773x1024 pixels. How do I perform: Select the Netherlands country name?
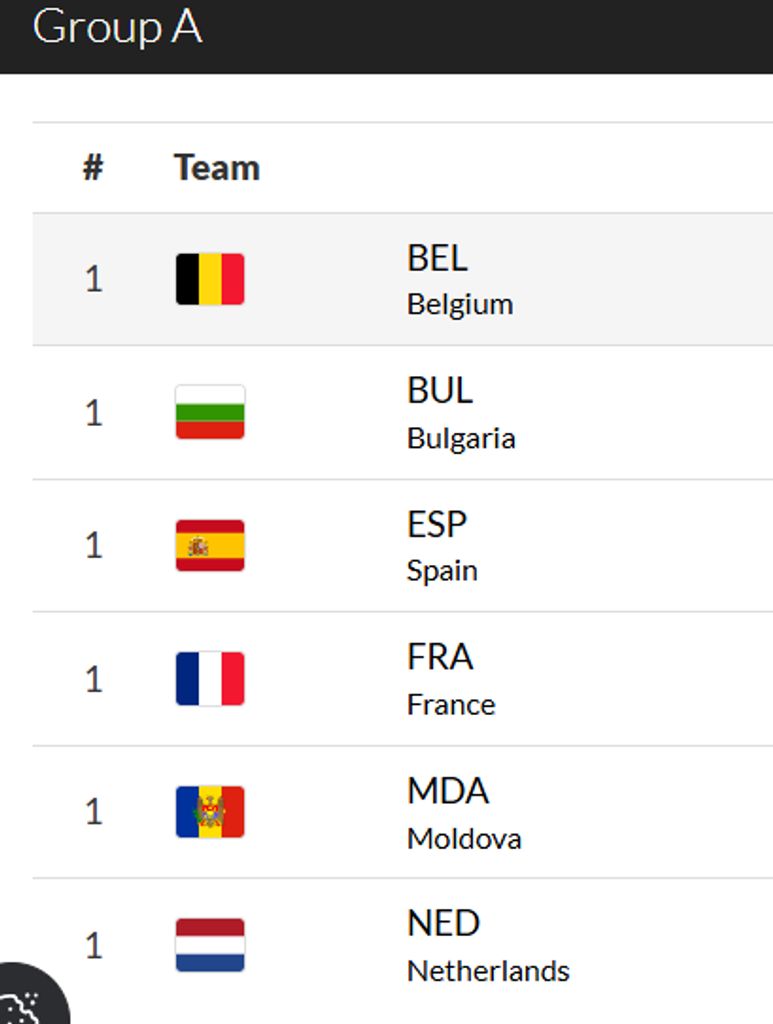pyautogui.click(x=488, y=971)
